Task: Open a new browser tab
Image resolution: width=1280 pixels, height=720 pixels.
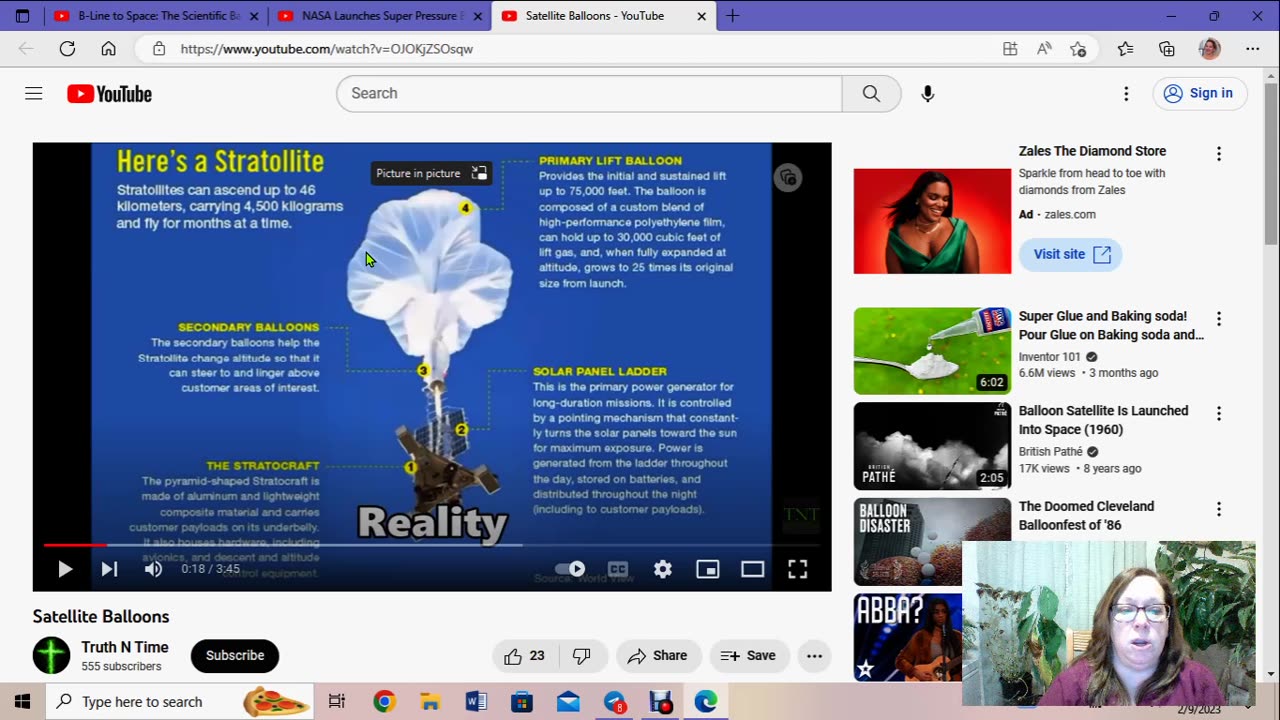Action: pos(733,16)
